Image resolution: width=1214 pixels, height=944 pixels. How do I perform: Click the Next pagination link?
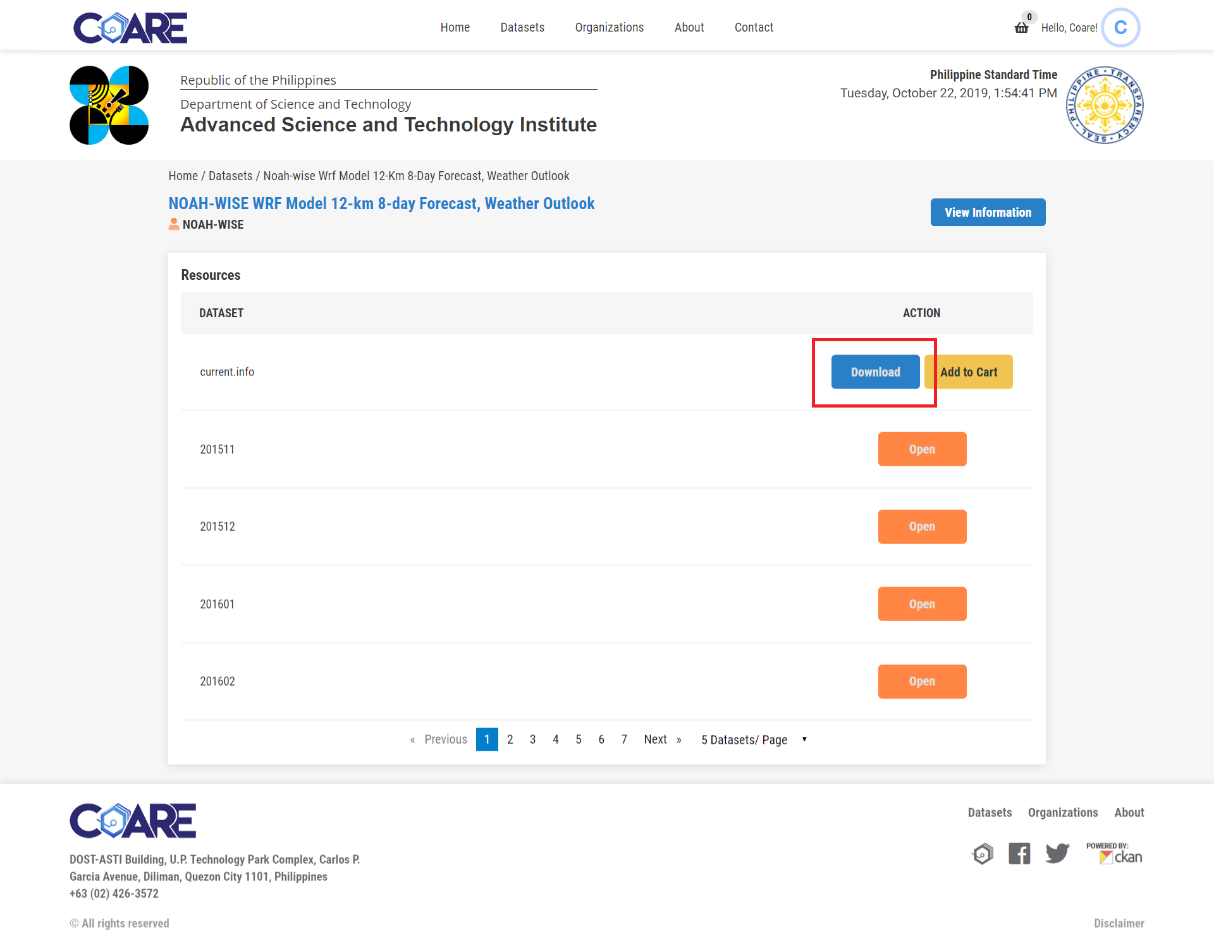point(662,740)
